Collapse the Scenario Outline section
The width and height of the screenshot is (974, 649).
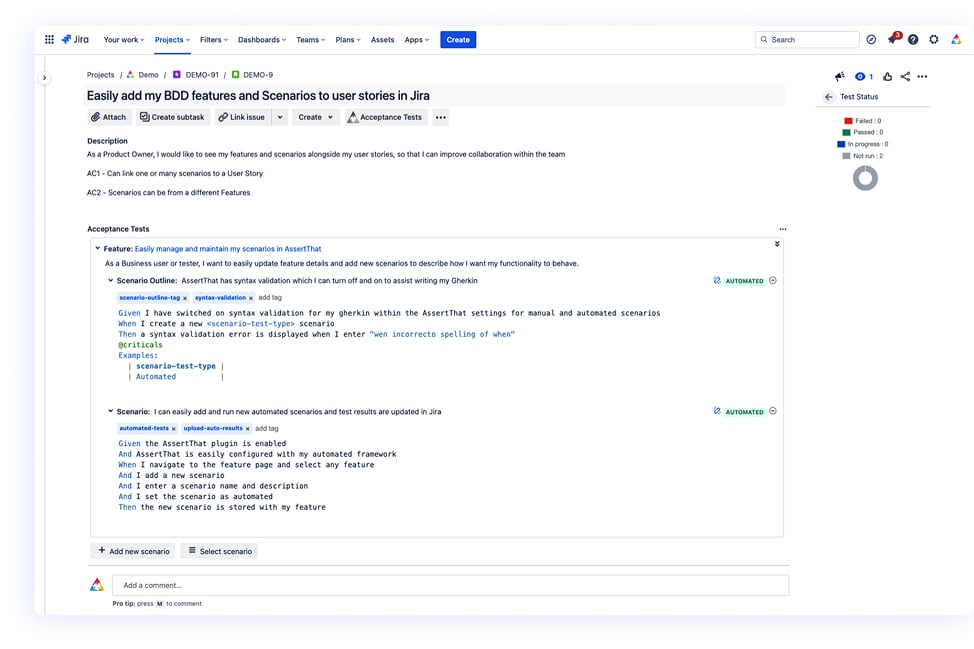pyautogui.click(x=113, y=281)
